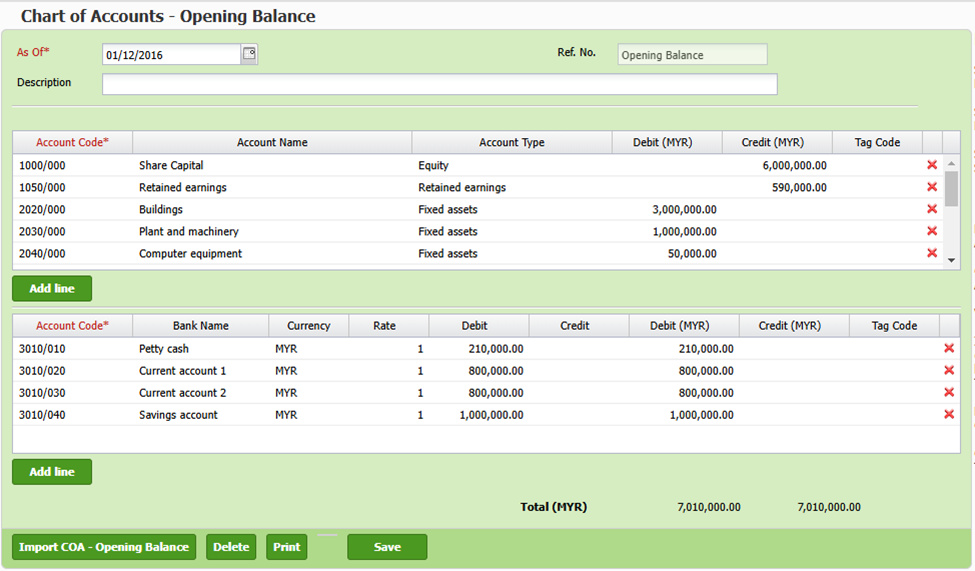975x571 pixels.
Task: Click the Ref. No. Opening Balance field
Action: point(692,55)
